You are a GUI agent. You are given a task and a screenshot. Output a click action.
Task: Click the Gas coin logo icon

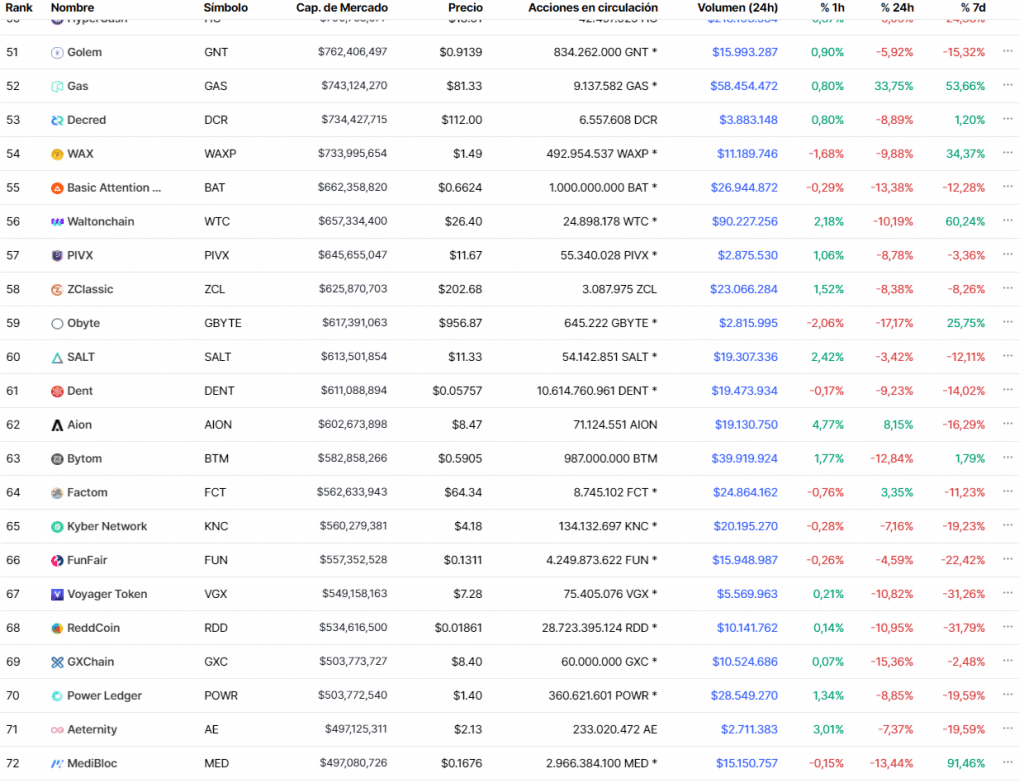tap(57, 87)
